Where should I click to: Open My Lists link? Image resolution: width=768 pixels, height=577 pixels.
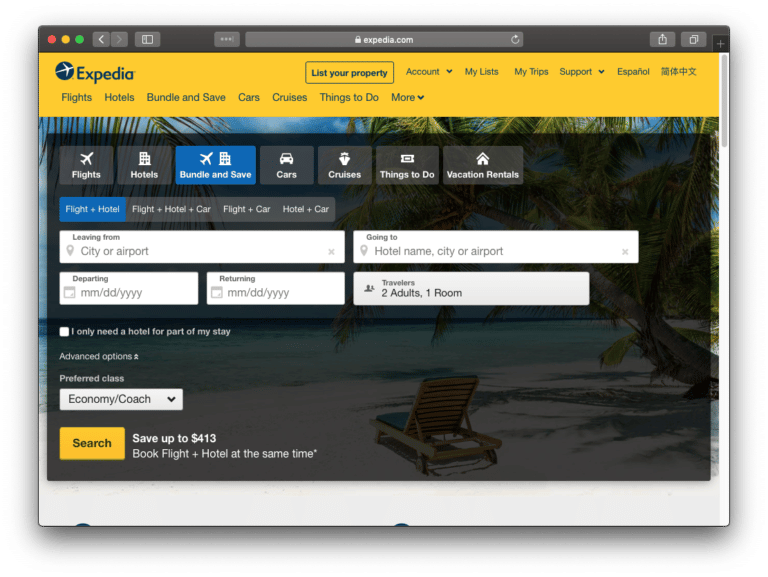pos(481,72)
